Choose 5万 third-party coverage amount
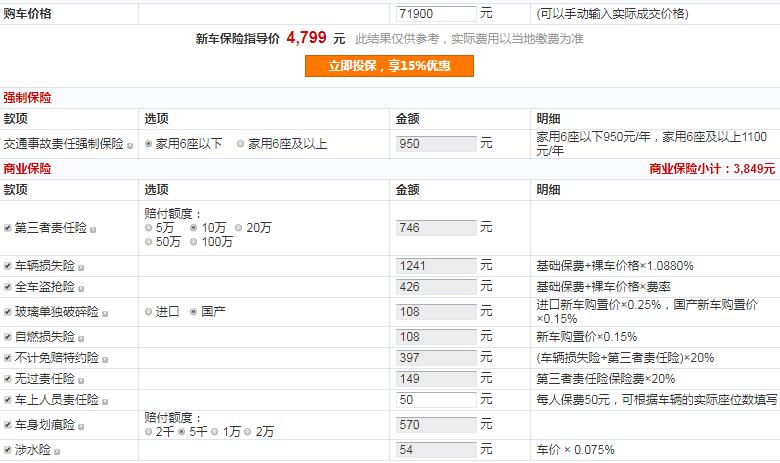780x463 pixels. pos(148,228)
